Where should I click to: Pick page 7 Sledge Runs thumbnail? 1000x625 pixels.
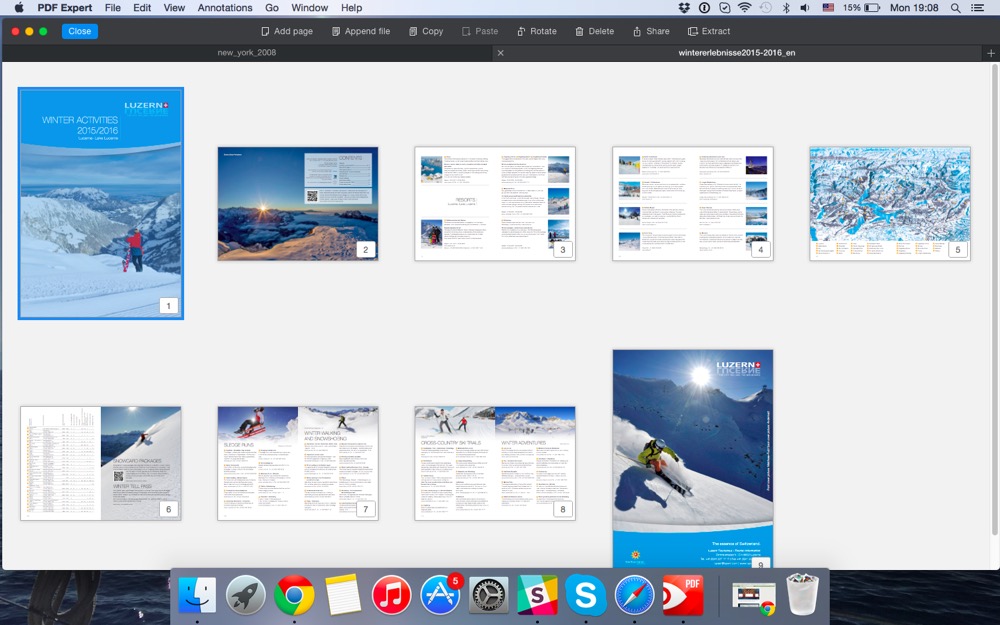297,462
